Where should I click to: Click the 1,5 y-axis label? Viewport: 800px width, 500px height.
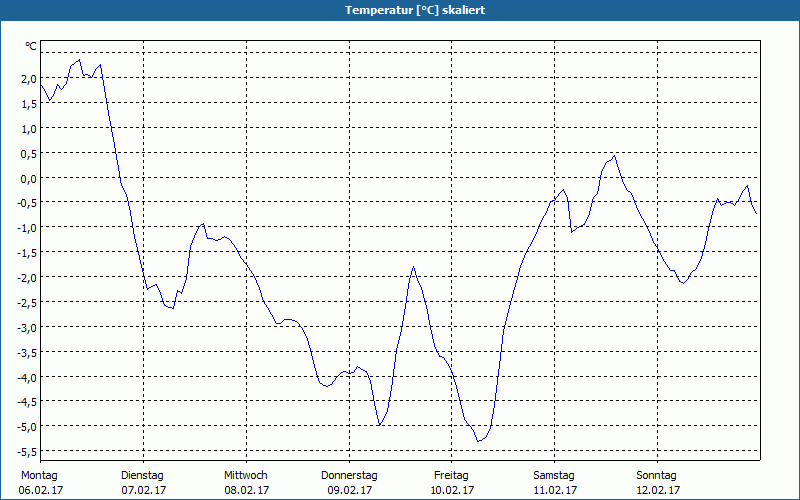coord(29,104)
